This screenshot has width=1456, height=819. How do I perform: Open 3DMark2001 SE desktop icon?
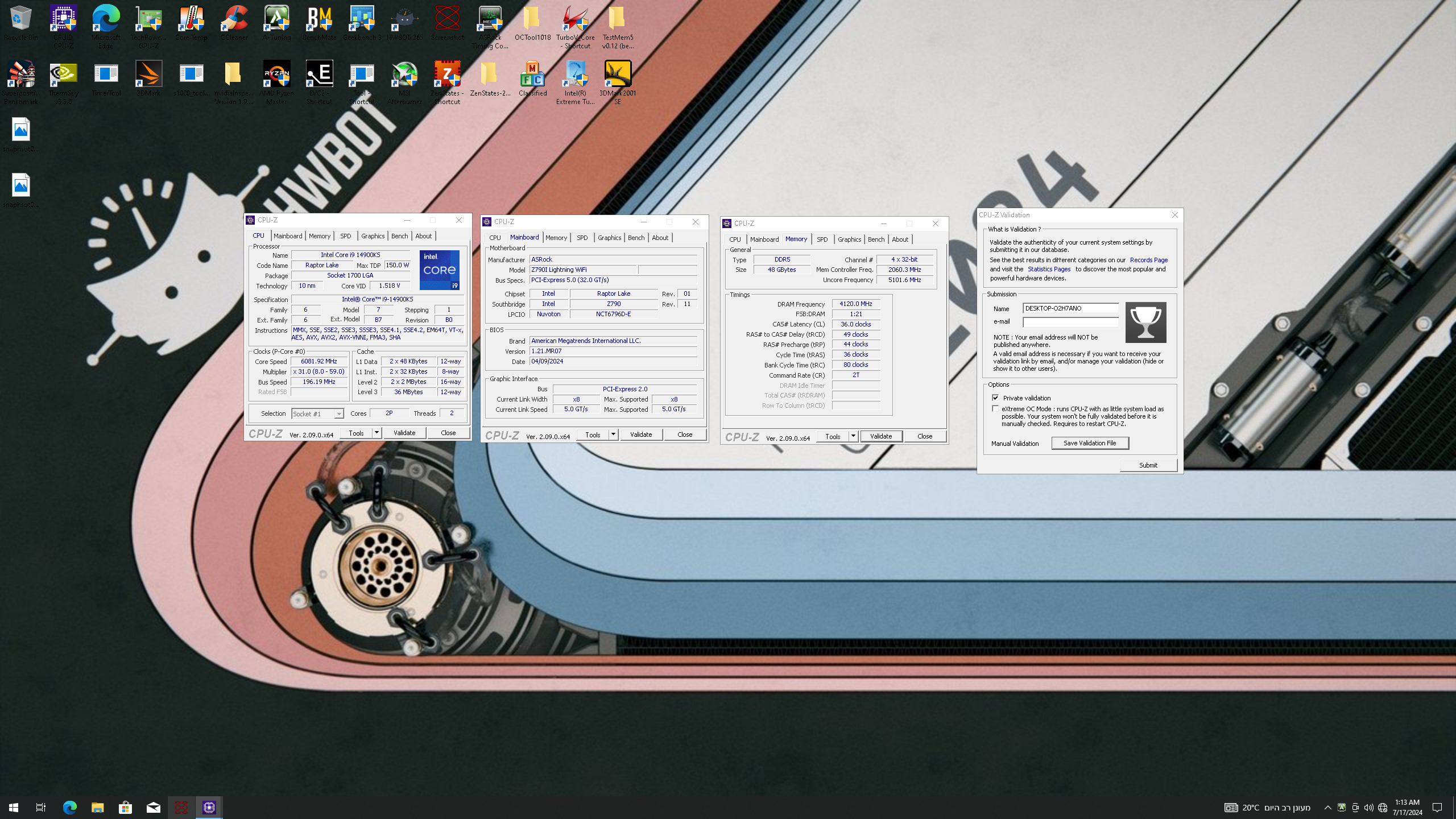click(618, 82)
